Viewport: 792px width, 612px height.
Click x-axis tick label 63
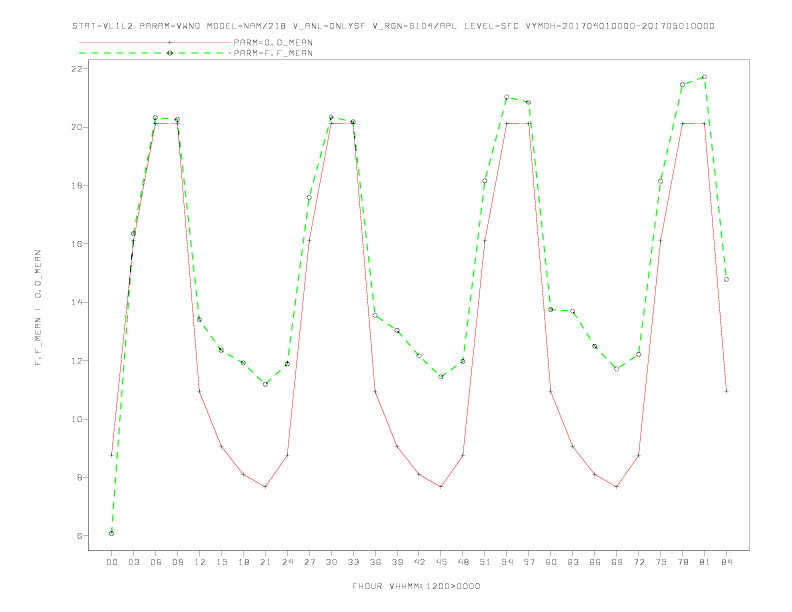[x=573, y=562]
